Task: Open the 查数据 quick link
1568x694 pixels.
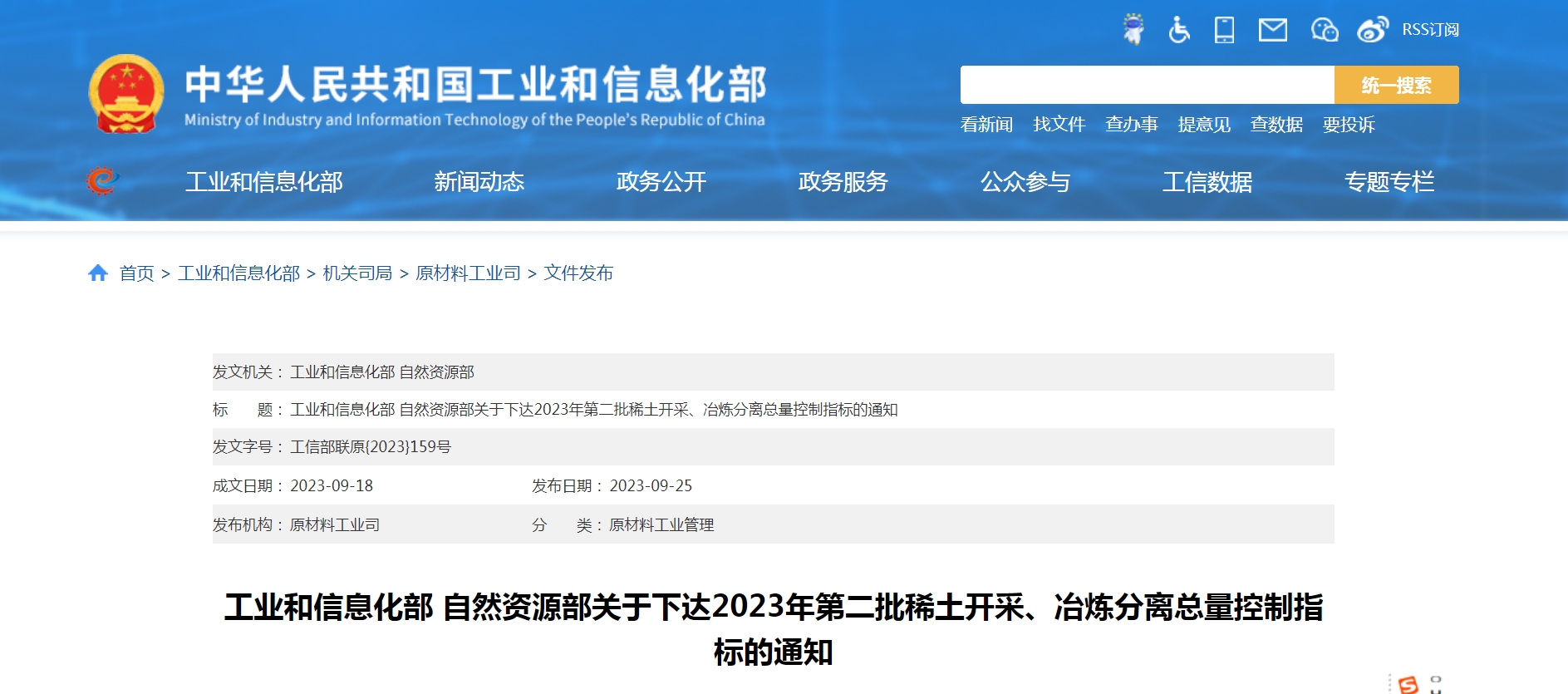Action: (1276, 125)
